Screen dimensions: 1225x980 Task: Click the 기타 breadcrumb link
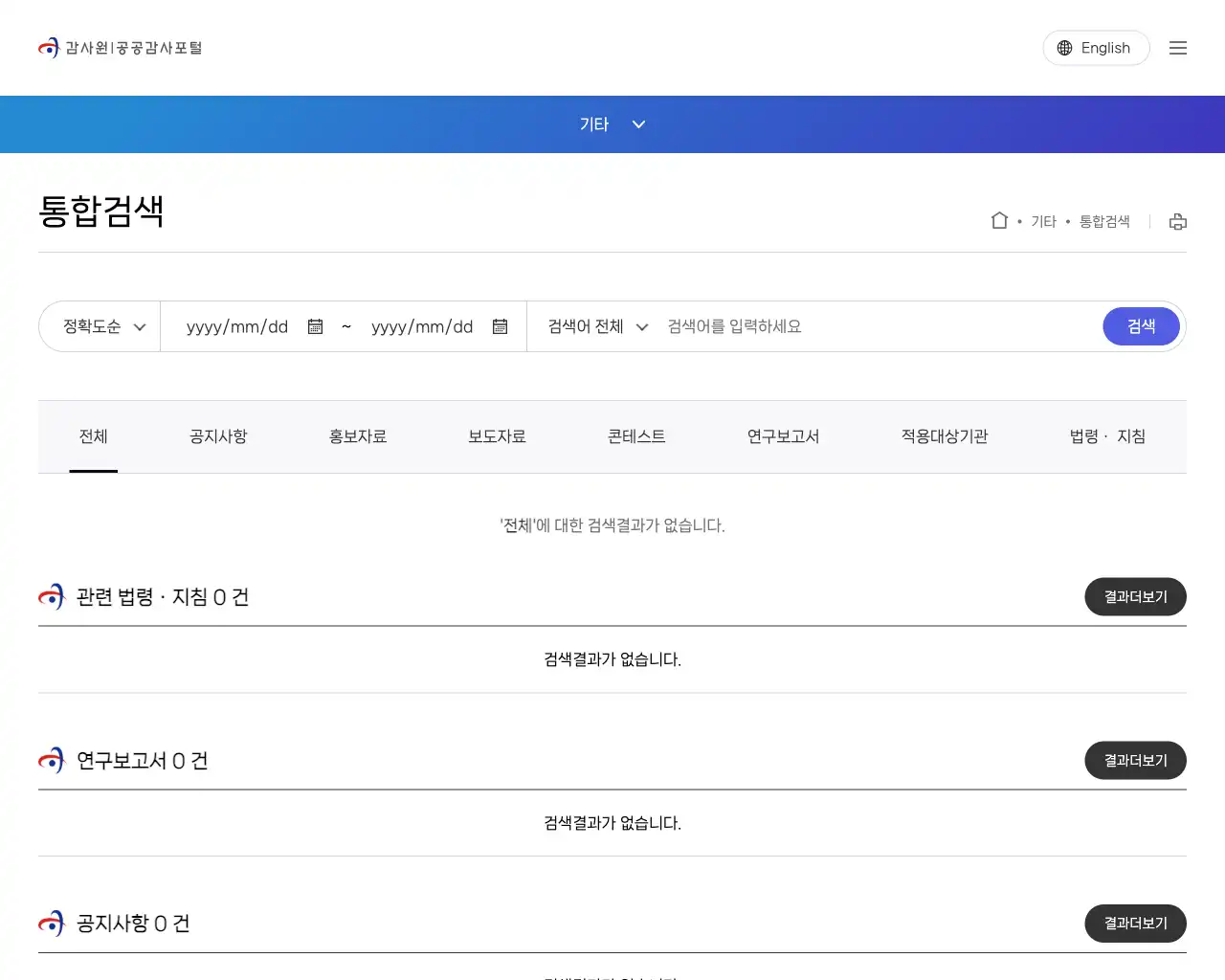click(1042, 221)
